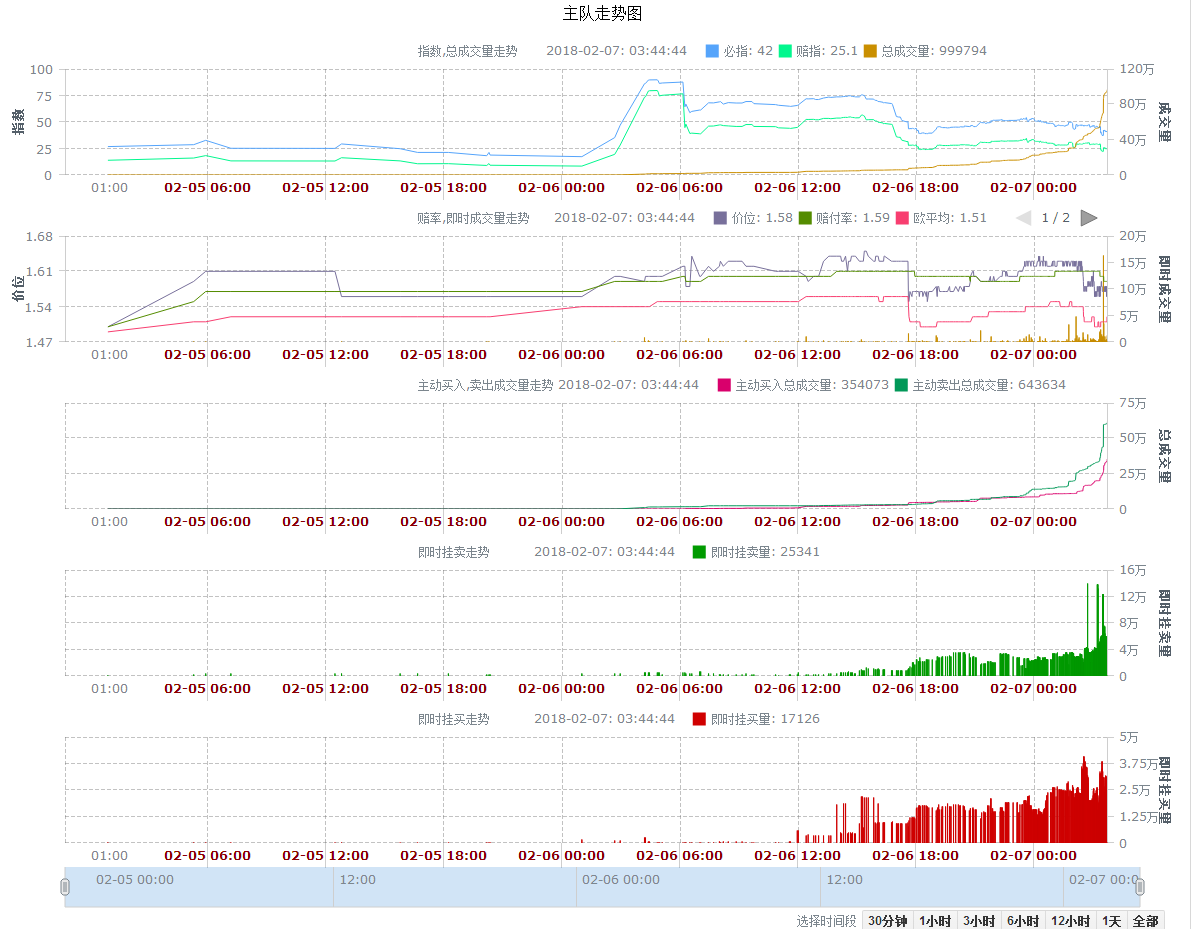The width and height of the screenshot is (1194, 929).
Task: Select the 全部 time range
Action: coord(1145,921)
